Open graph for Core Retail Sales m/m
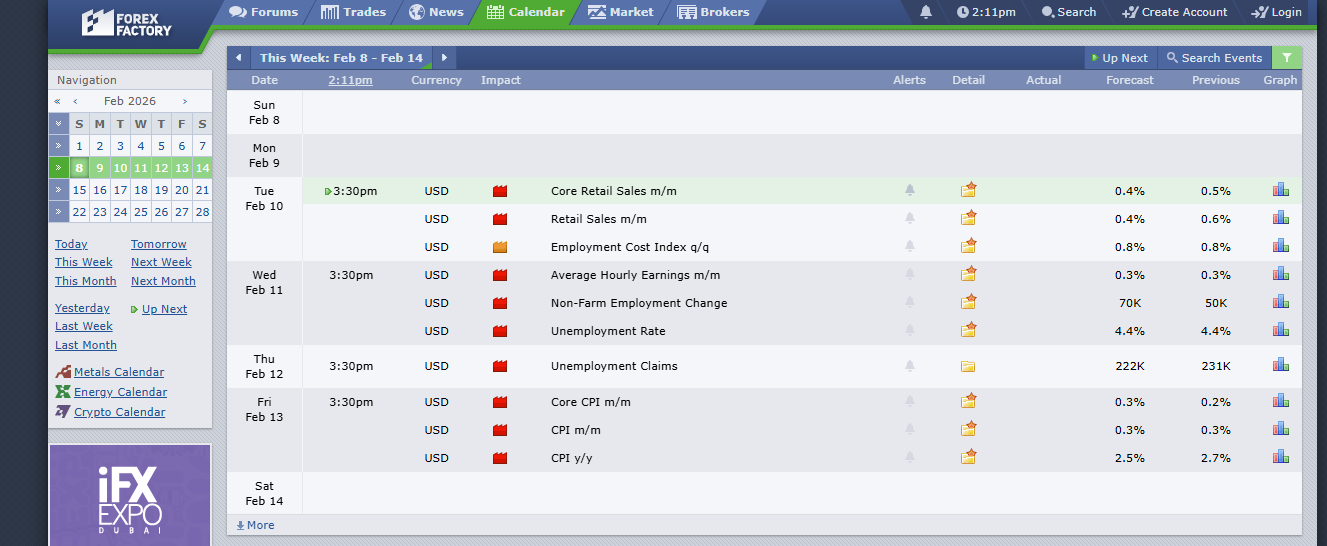This screenshot has width=1327, height=546. (x=1280, y=190)
